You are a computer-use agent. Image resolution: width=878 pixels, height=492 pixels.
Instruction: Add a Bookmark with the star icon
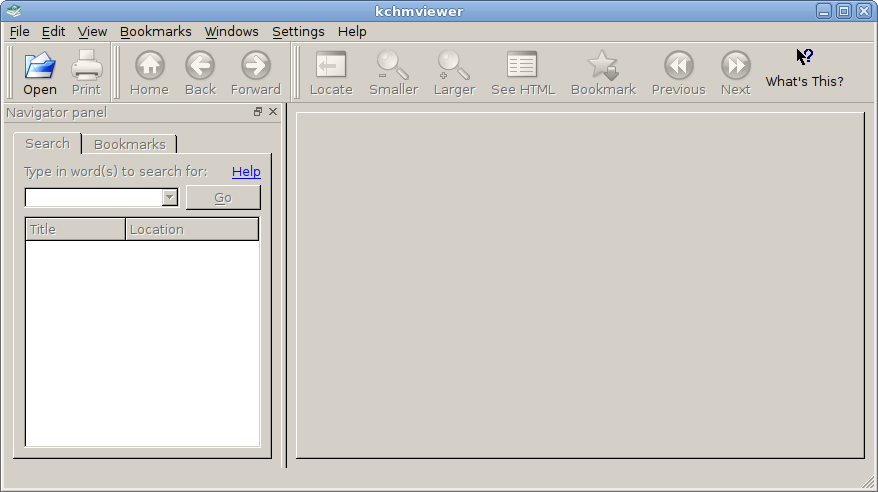pos(604,73)
